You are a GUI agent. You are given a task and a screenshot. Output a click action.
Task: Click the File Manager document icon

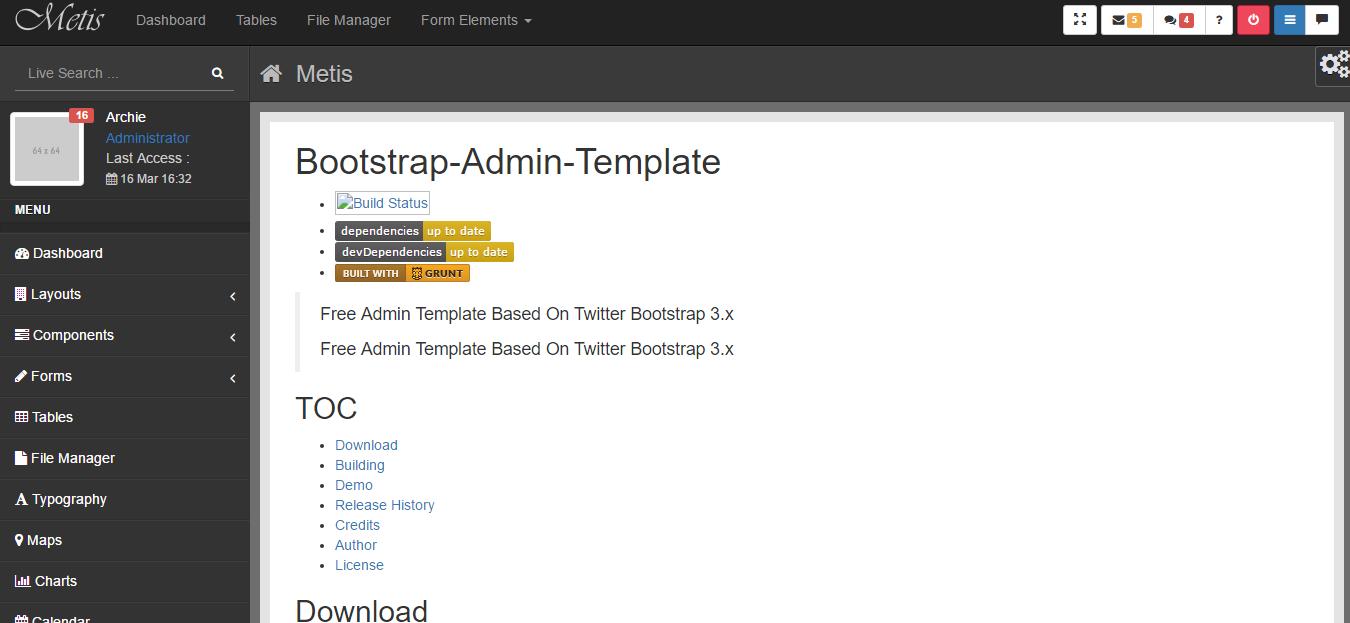[x=21, y=459]
